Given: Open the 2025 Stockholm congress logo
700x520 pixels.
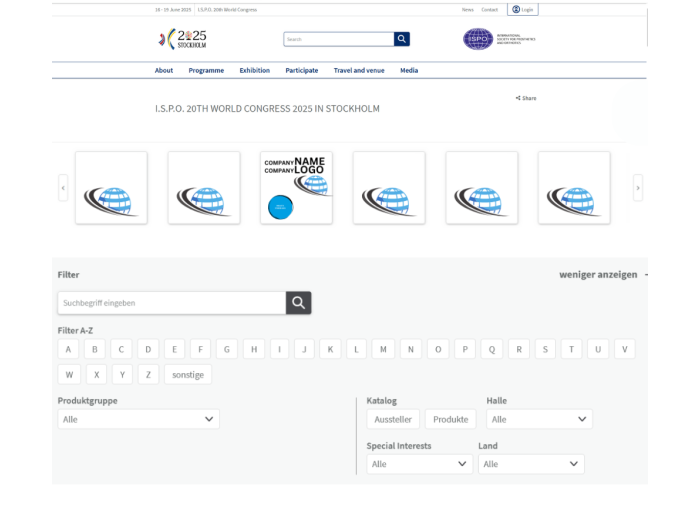Looking at the screenshot, I should [x=183, y=39].
